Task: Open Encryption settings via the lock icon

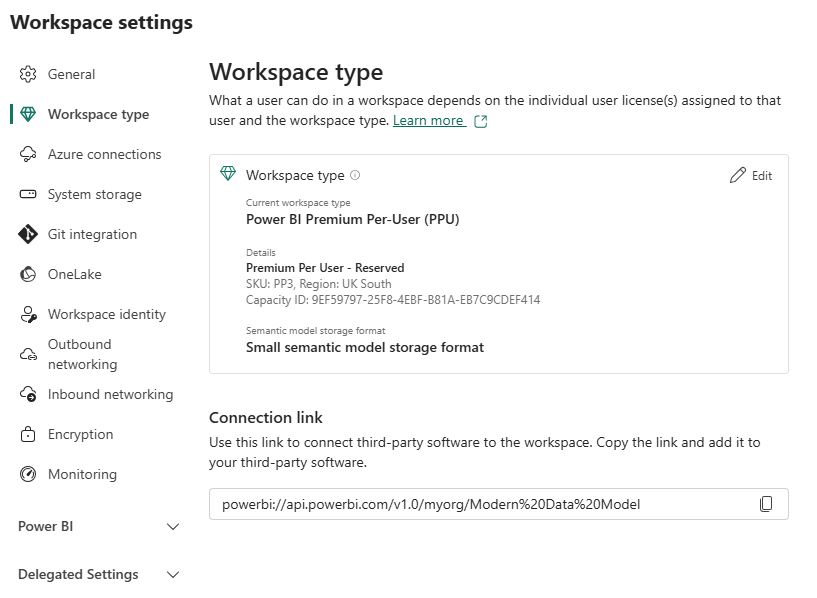Action: [x=29, y=434]
